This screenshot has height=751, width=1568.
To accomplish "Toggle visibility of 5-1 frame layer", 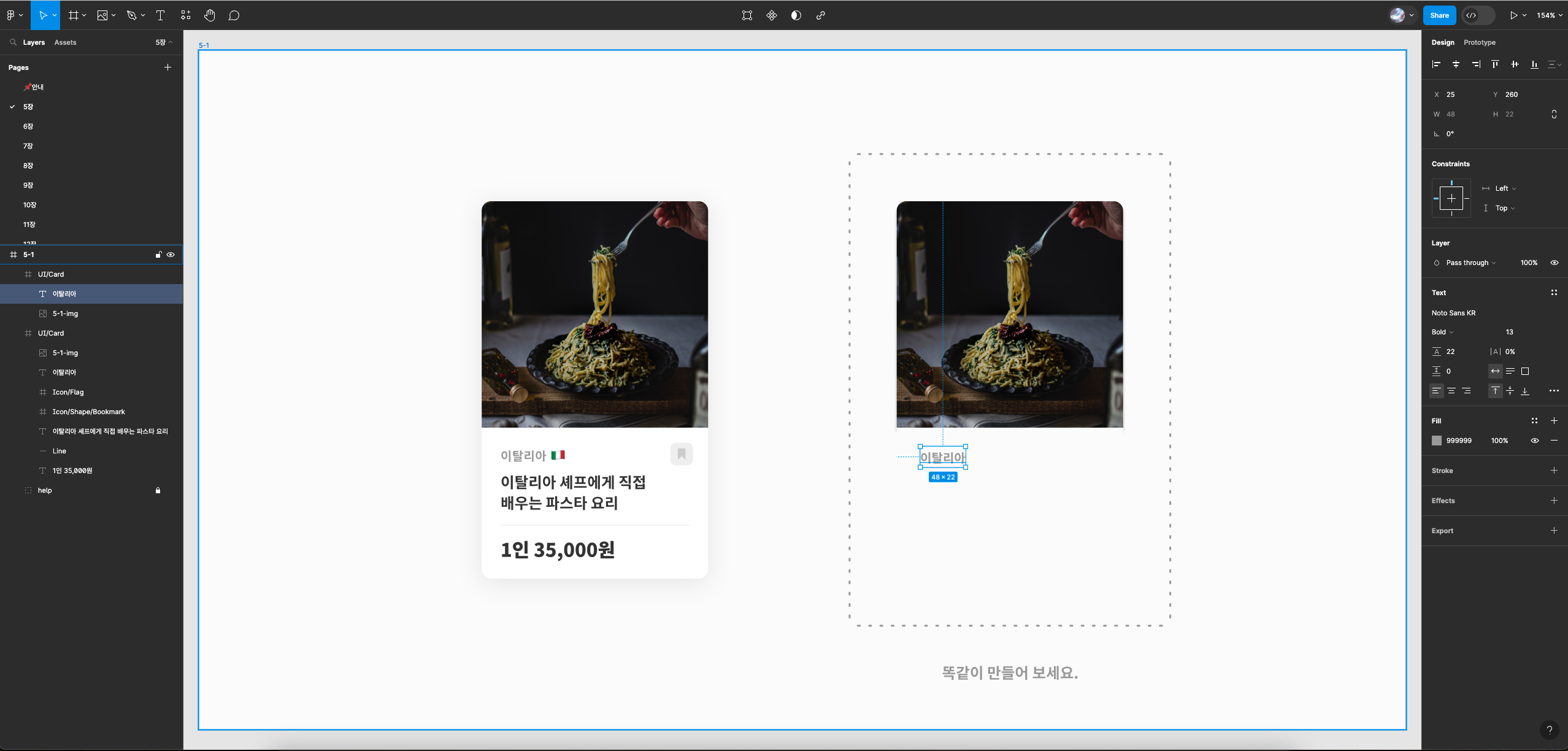I will coord(171,255).
